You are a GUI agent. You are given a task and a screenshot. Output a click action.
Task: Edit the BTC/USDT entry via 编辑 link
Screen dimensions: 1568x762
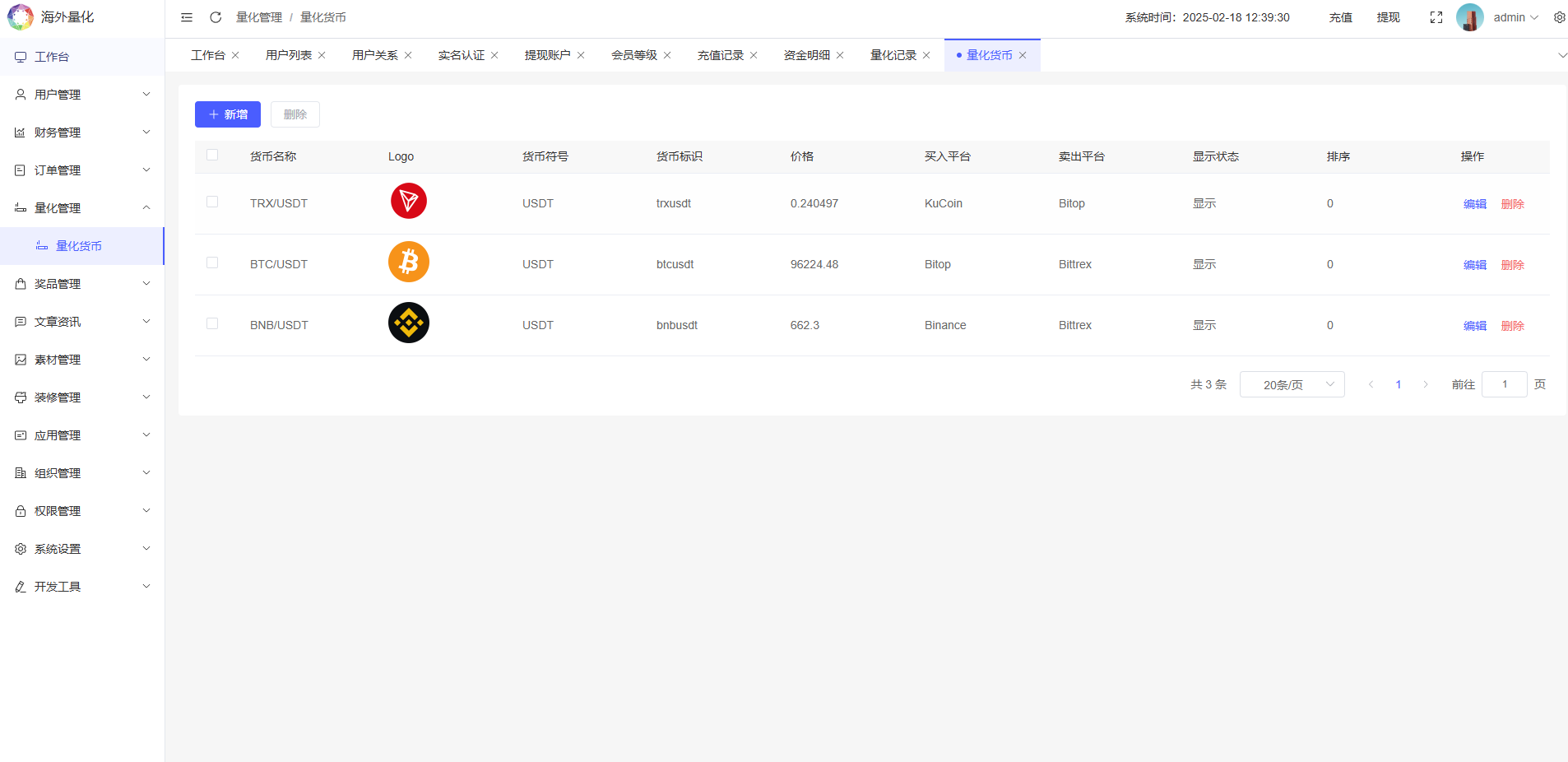(x=1473, y=264)
